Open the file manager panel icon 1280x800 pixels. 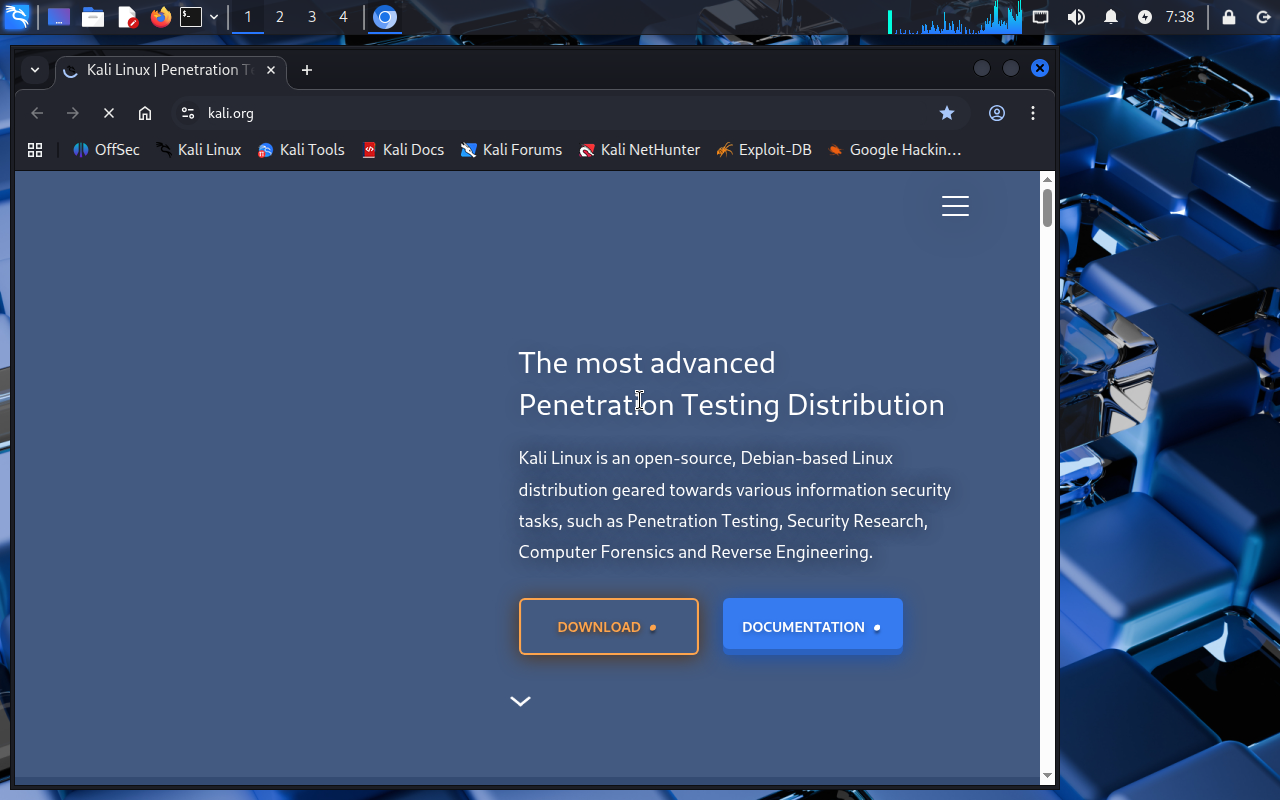point(93,17)
